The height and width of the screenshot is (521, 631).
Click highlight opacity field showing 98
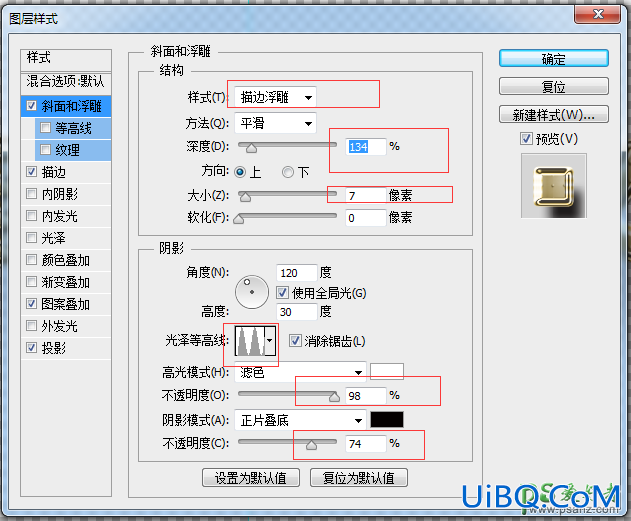click(x=365, y=395)
